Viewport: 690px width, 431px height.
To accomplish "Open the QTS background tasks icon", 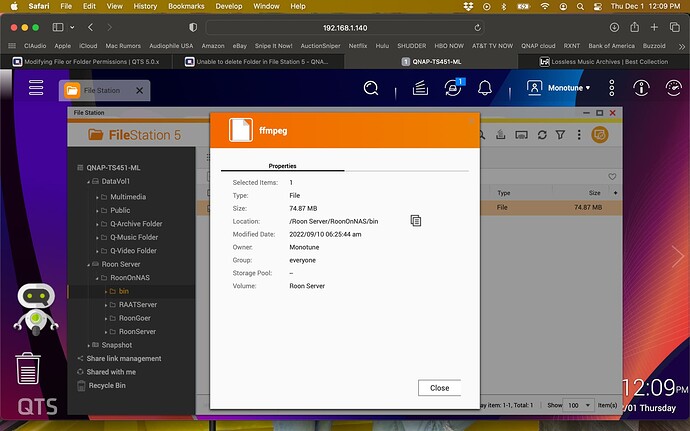I will click(x=420, y=88).
